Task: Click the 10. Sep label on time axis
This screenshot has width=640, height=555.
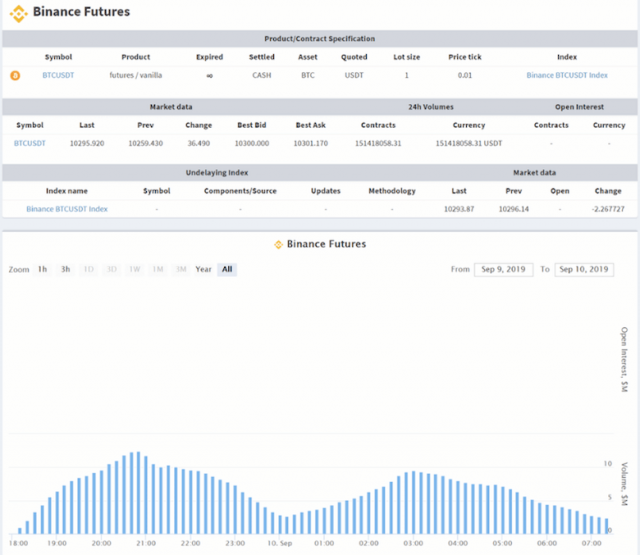Action: coord(280,543)
